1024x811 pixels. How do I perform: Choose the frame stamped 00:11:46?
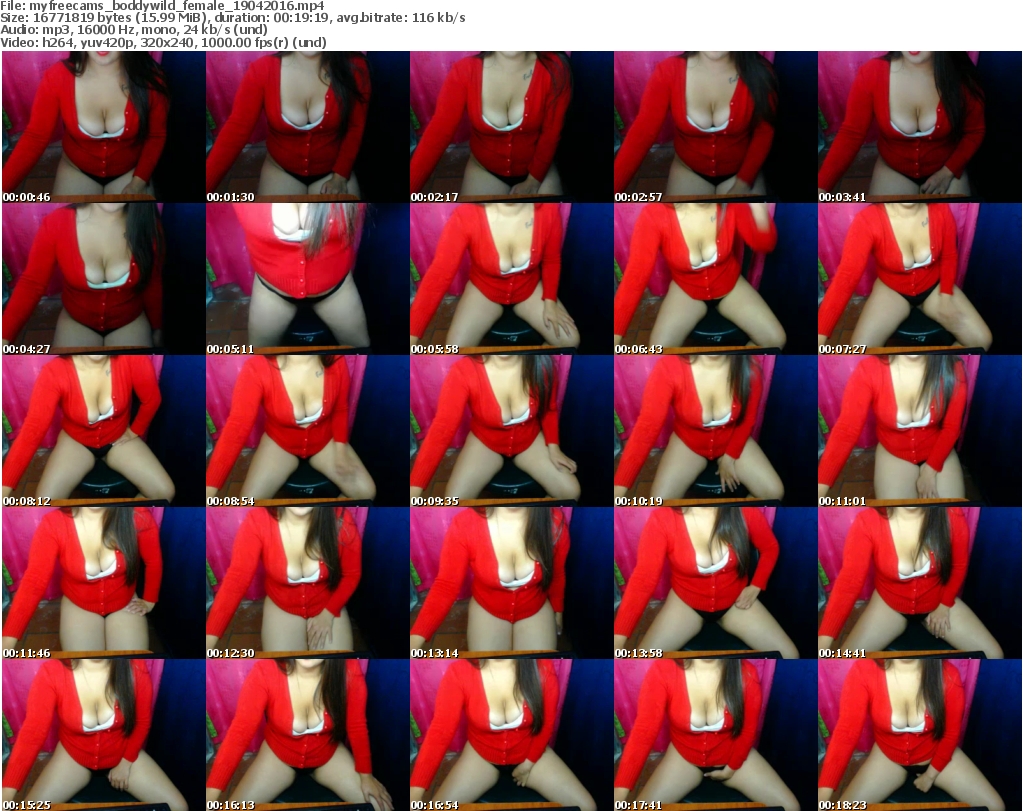104,583
